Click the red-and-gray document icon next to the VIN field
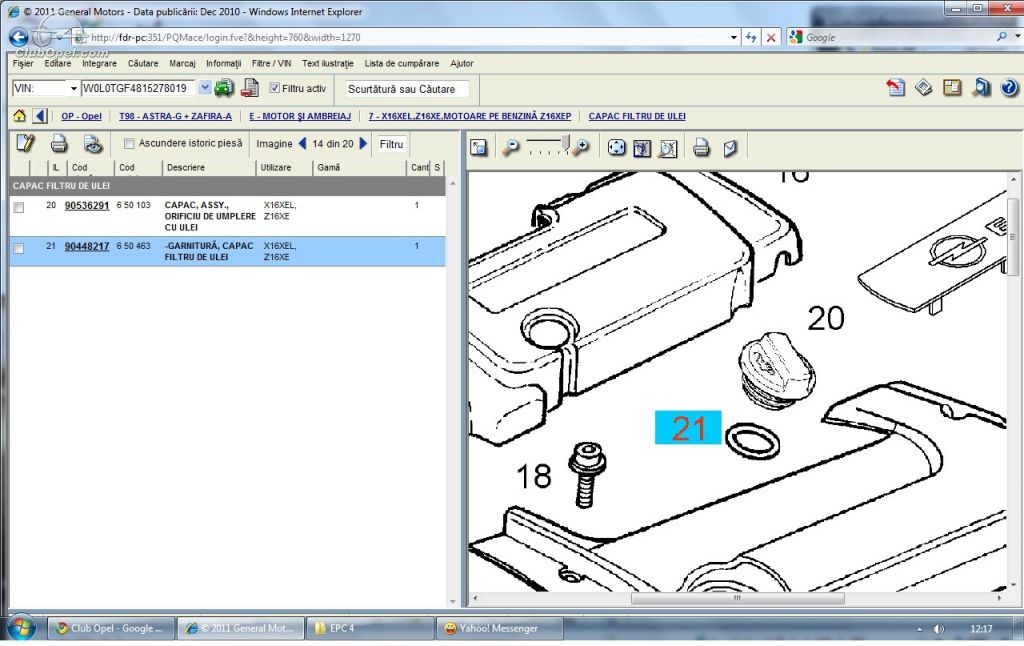Viewport: 1024px width, 646px height. (249, 88)
